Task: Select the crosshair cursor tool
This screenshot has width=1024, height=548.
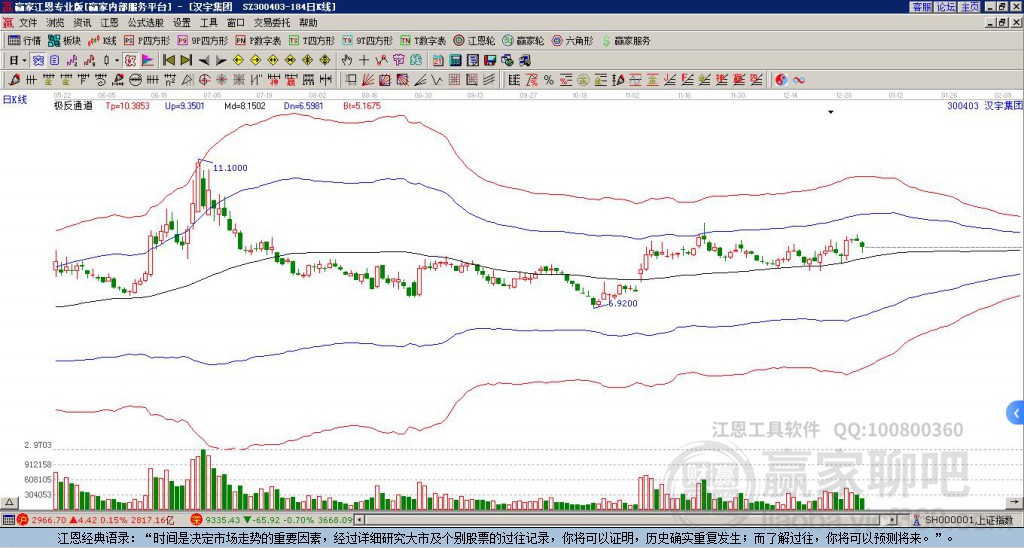Action: tap(364, 61)
